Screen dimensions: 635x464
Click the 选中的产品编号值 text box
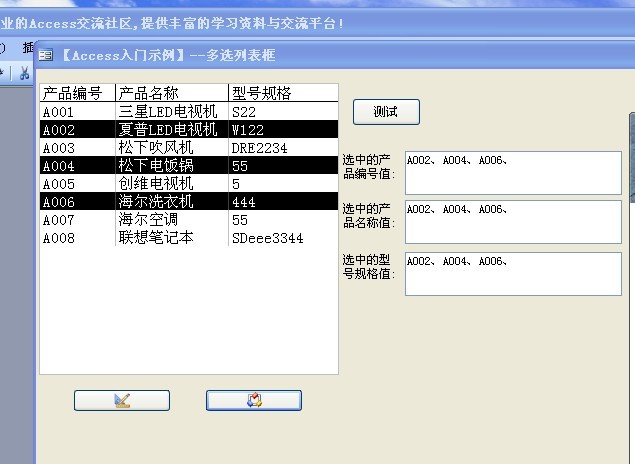pyautogui.click(x=512, y=172)
